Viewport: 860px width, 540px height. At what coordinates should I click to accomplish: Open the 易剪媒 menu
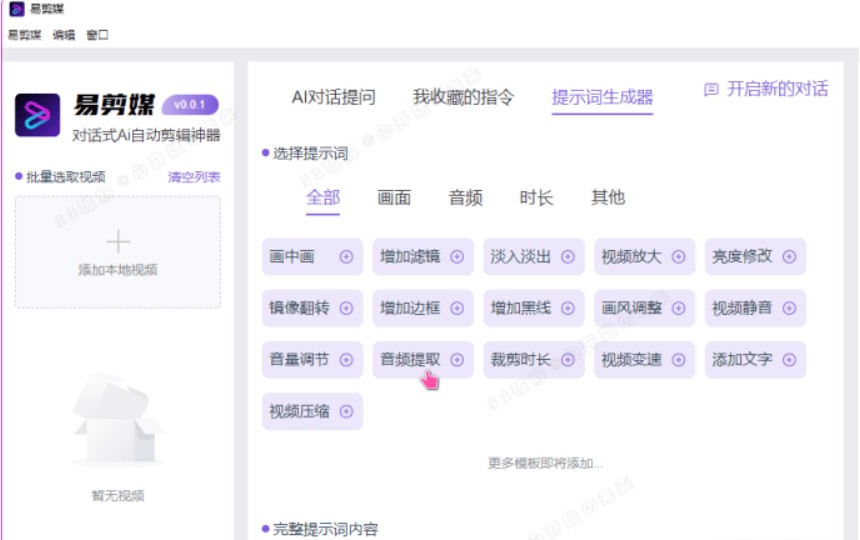(25, 35)
